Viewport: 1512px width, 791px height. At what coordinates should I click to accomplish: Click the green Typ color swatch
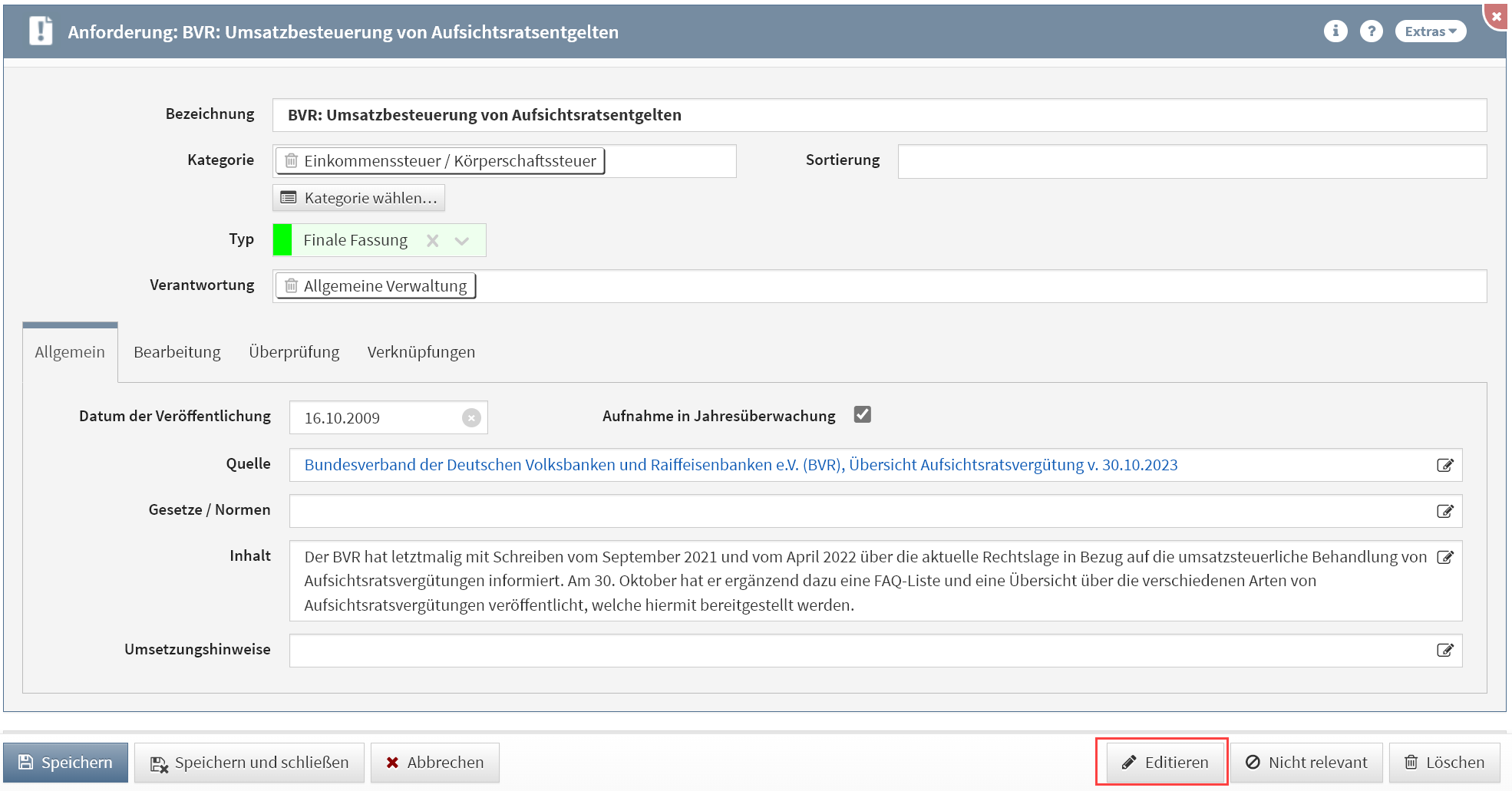[282, 240]
